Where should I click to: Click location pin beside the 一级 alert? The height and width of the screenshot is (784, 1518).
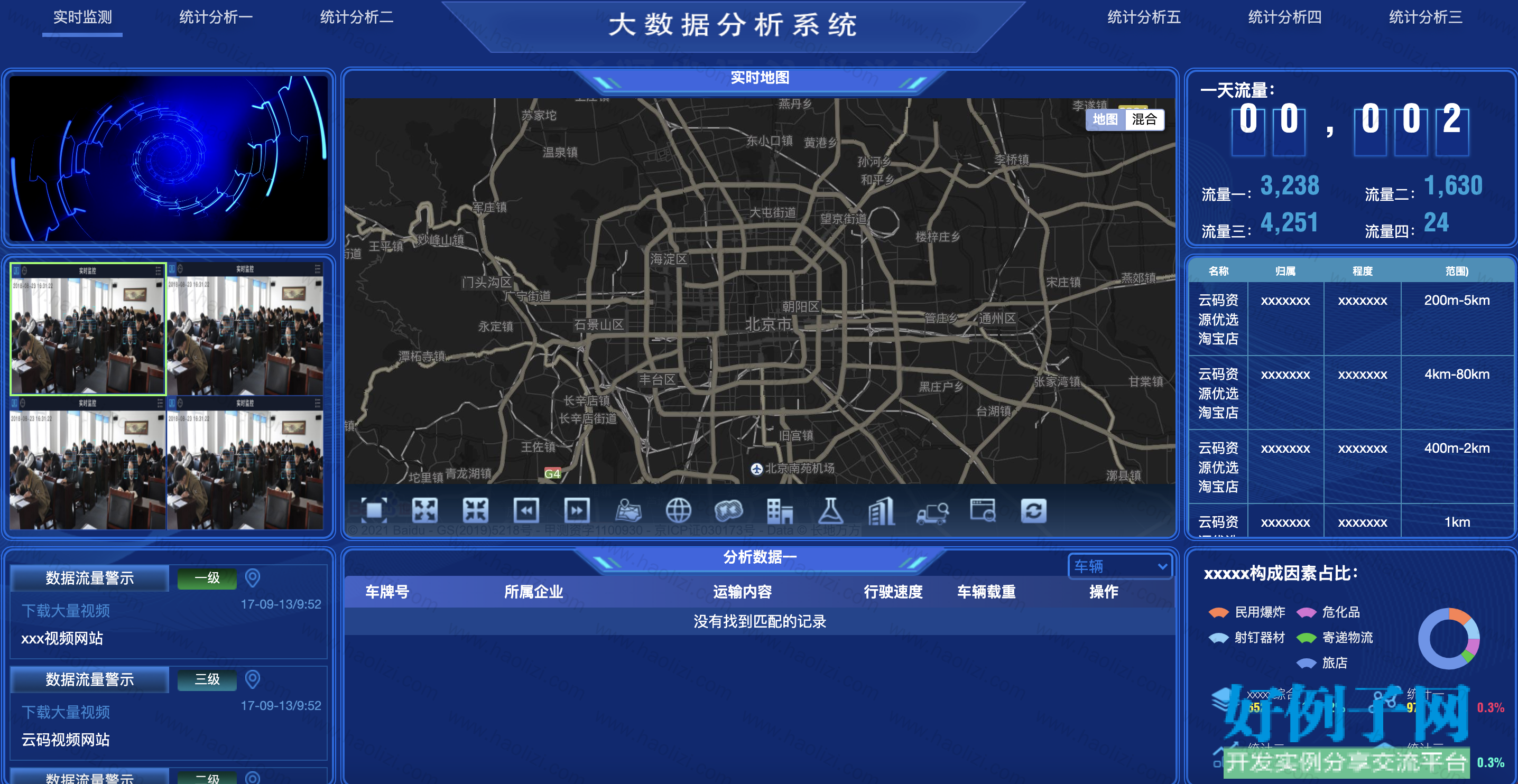(252, 578)
